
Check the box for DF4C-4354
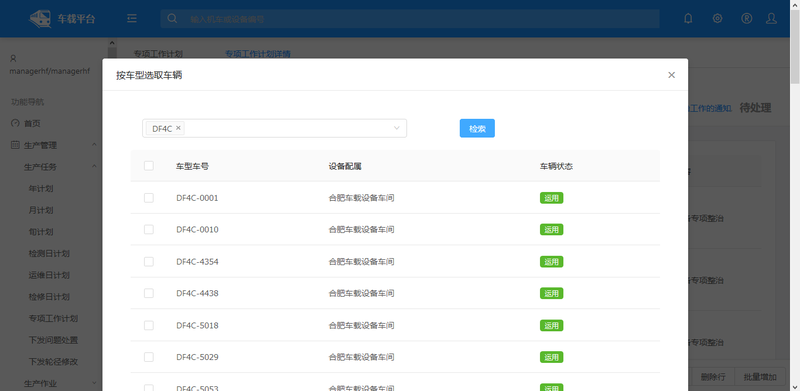coord(148,261)
